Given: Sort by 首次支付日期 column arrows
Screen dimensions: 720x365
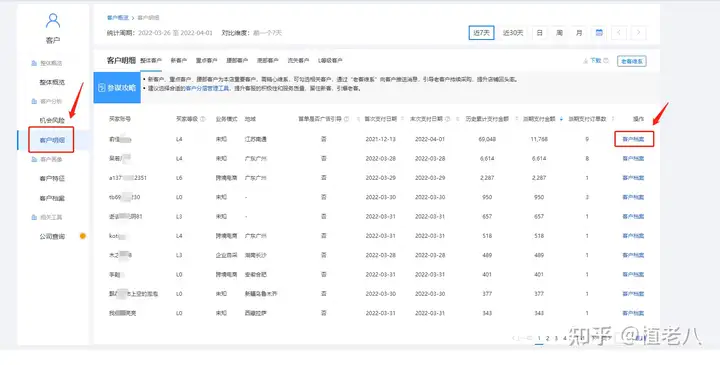Looking at the screenshot, I should [x=402, y=119].
